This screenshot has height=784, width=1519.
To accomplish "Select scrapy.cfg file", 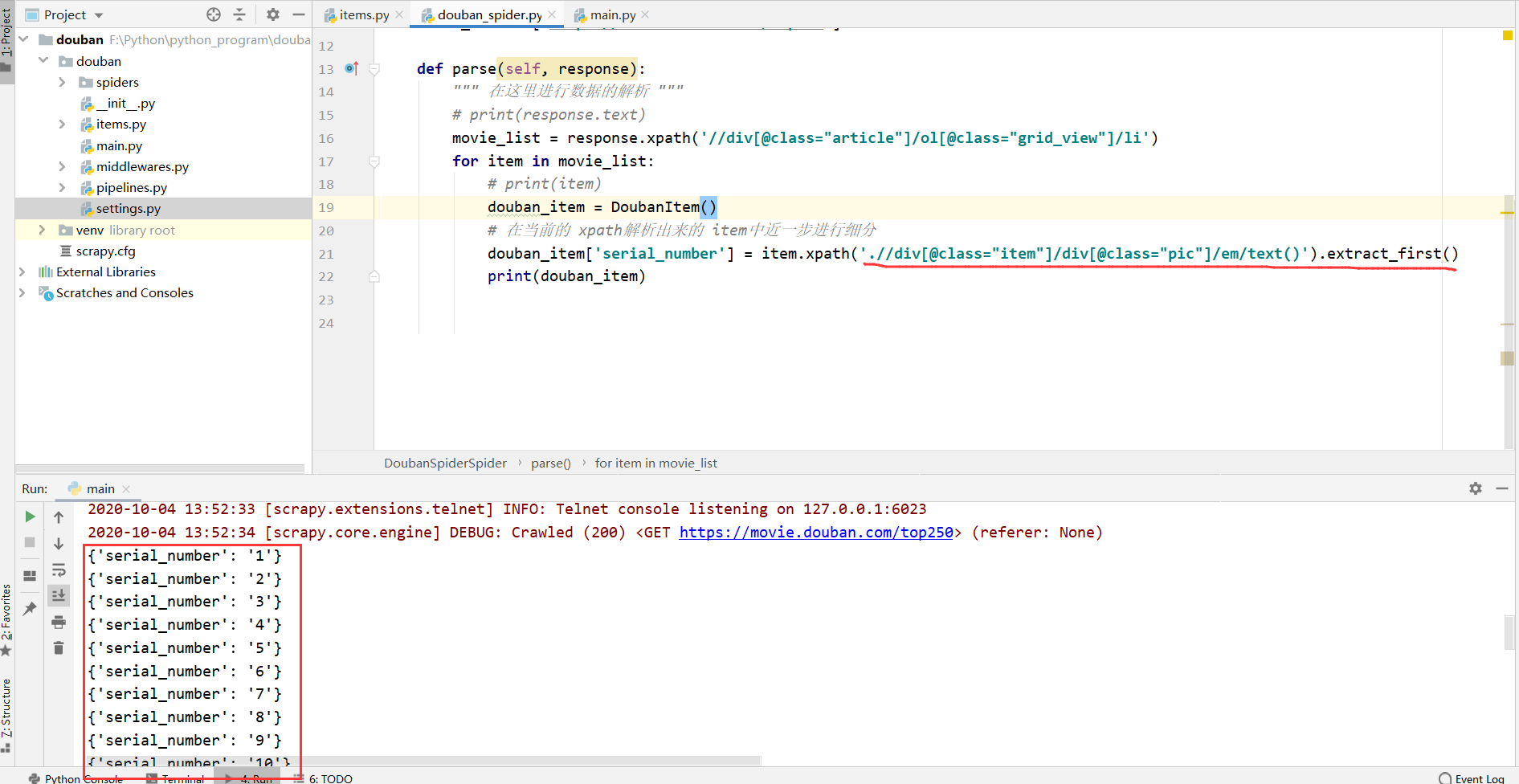I will [97, 251].
